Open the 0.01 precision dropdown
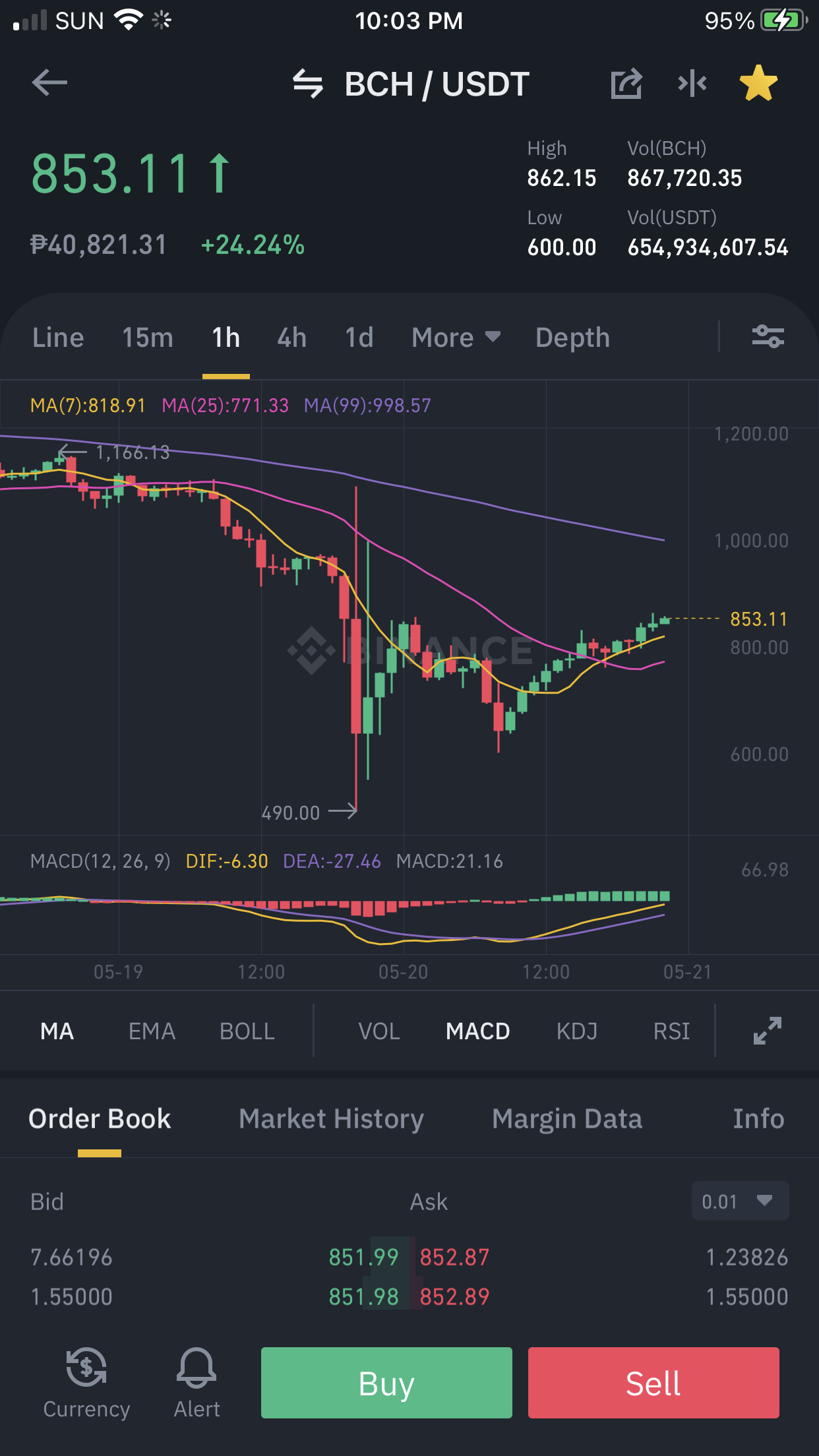This screenshot has height=1456, width=819. click(740, 1201)
